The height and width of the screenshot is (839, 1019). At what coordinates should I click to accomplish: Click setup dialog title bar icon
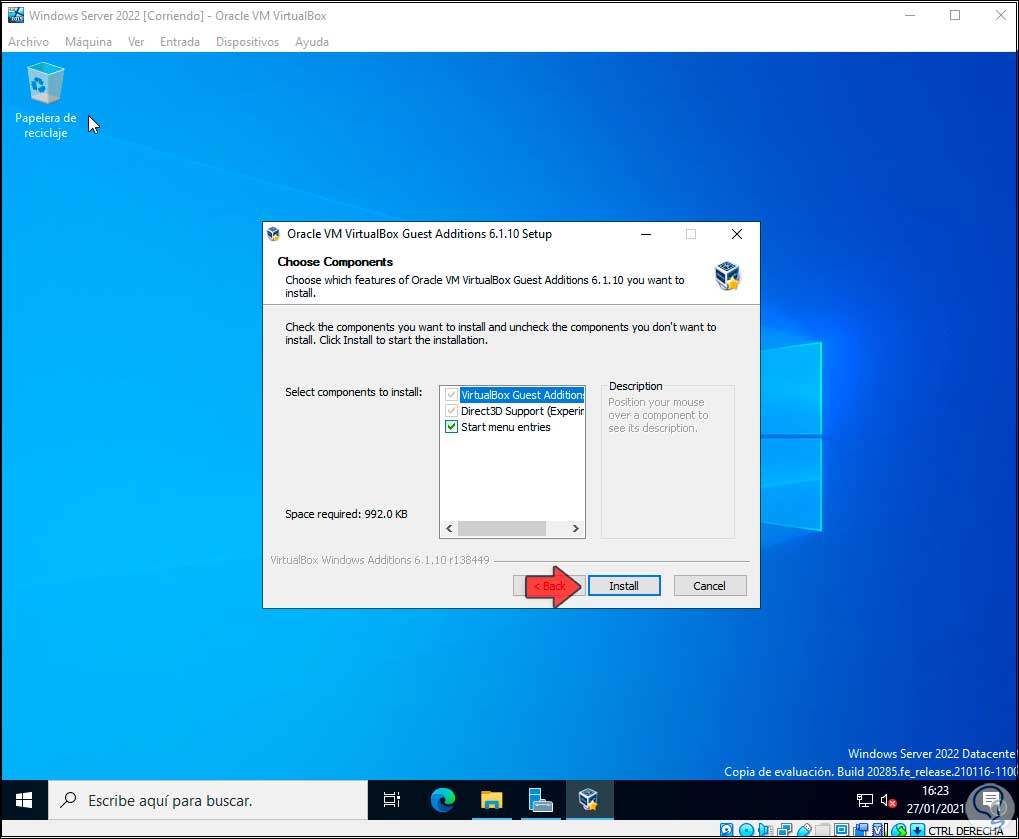point(274,234)
